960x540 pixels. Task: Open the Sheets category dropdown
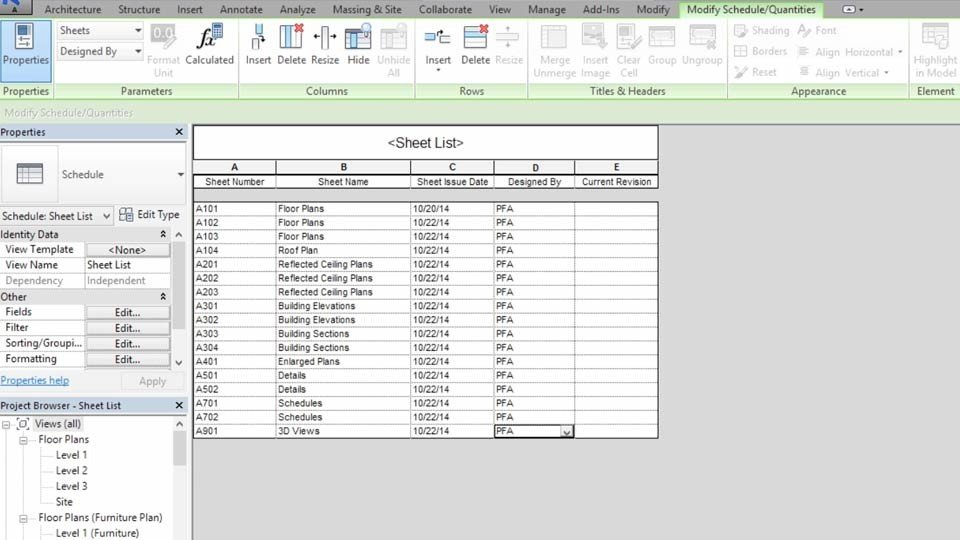point(100,31)
